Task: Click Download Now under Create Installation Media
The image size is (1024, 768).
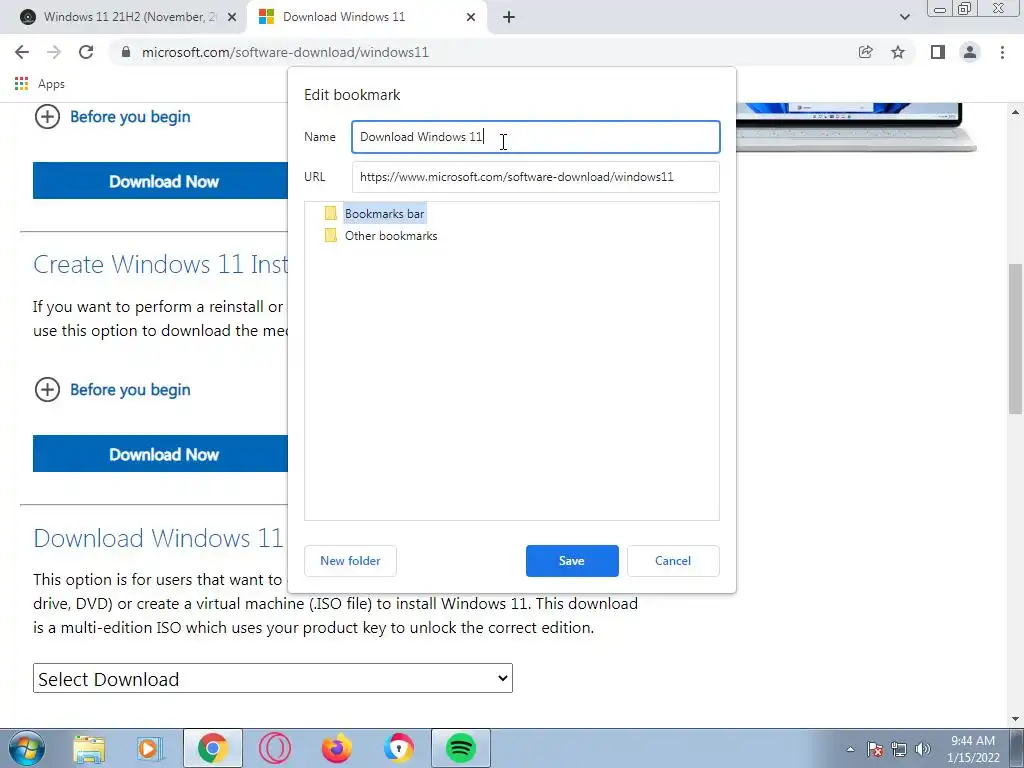Action: click(x=161, y=454)
